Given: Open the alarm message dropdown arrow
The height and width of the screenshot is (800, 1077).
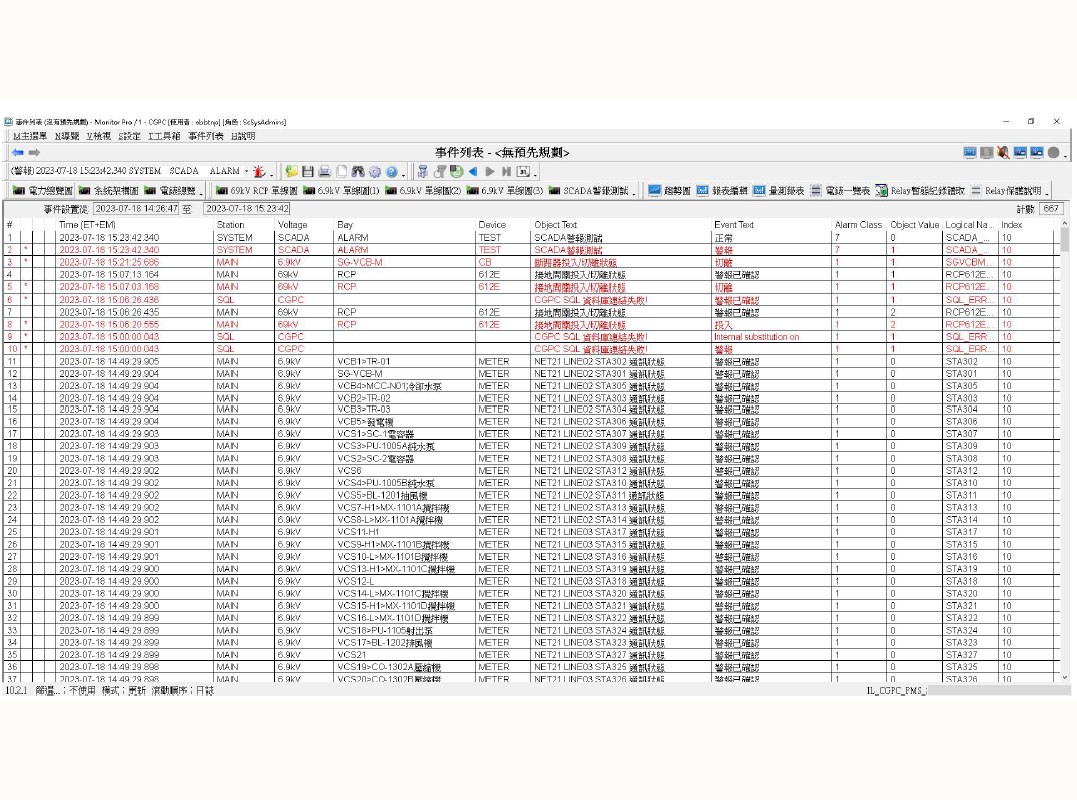Looking at the screenshot, I should point(246,171).
